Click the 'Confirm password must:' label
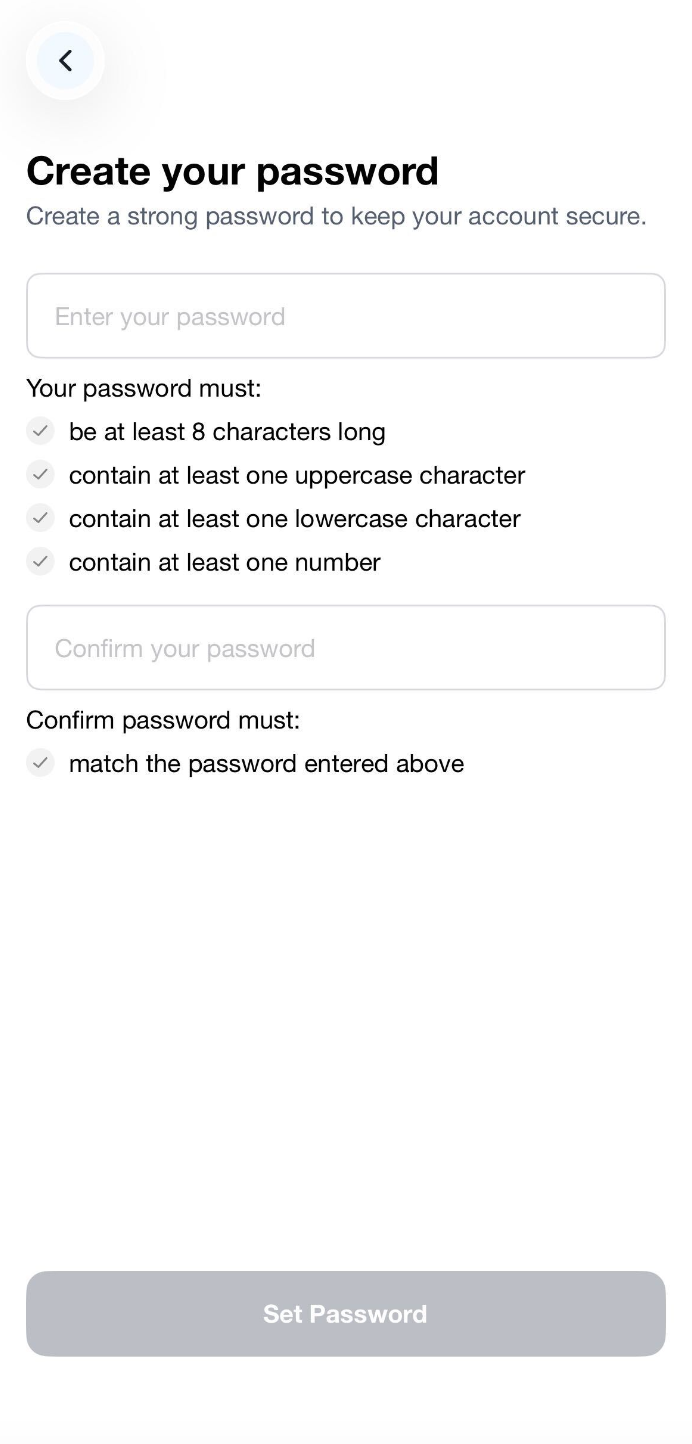Viewport: 692px width, 1444px height. 163,720
